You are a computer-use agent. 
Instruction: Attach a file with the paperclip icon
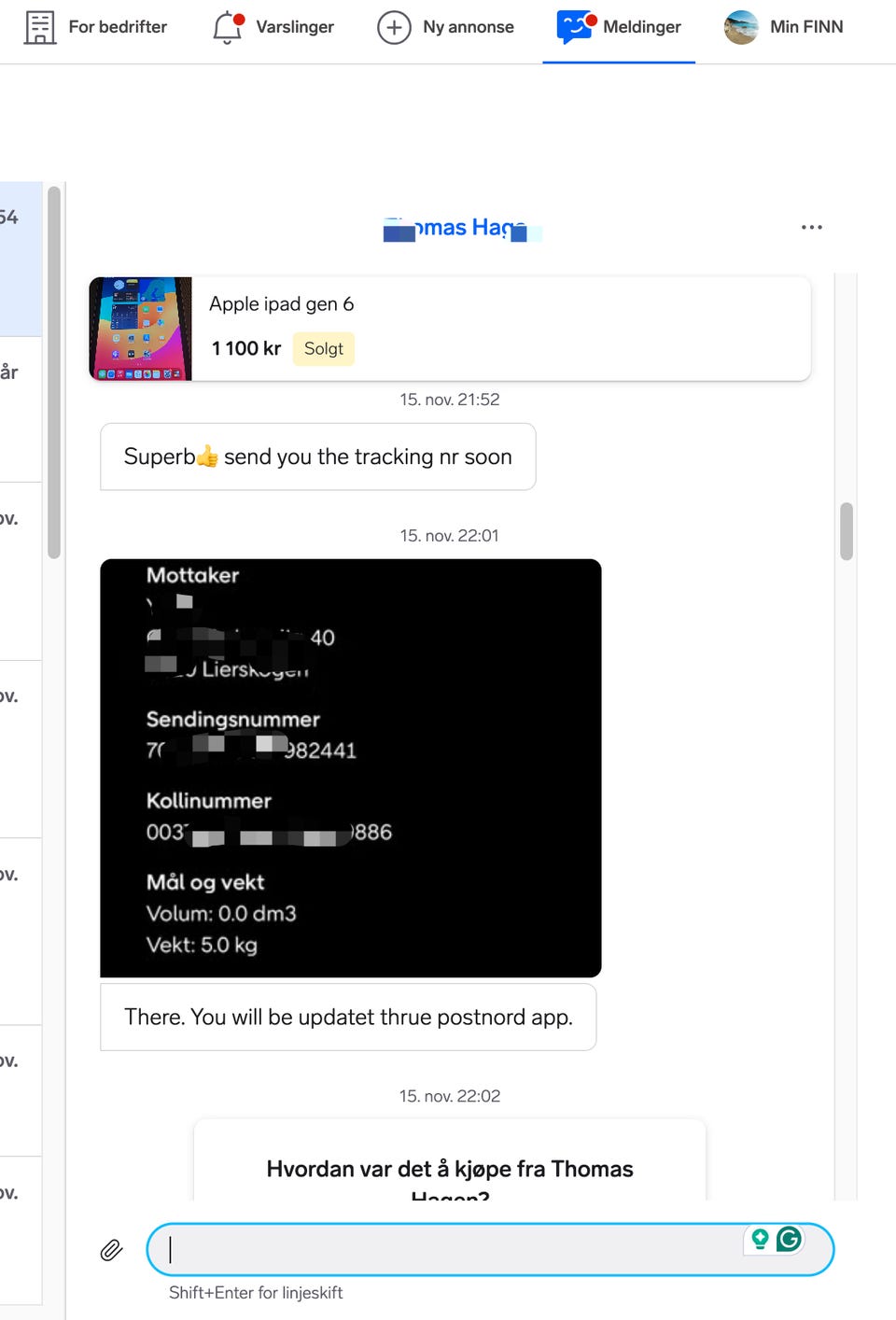[x=111, y=1250]
